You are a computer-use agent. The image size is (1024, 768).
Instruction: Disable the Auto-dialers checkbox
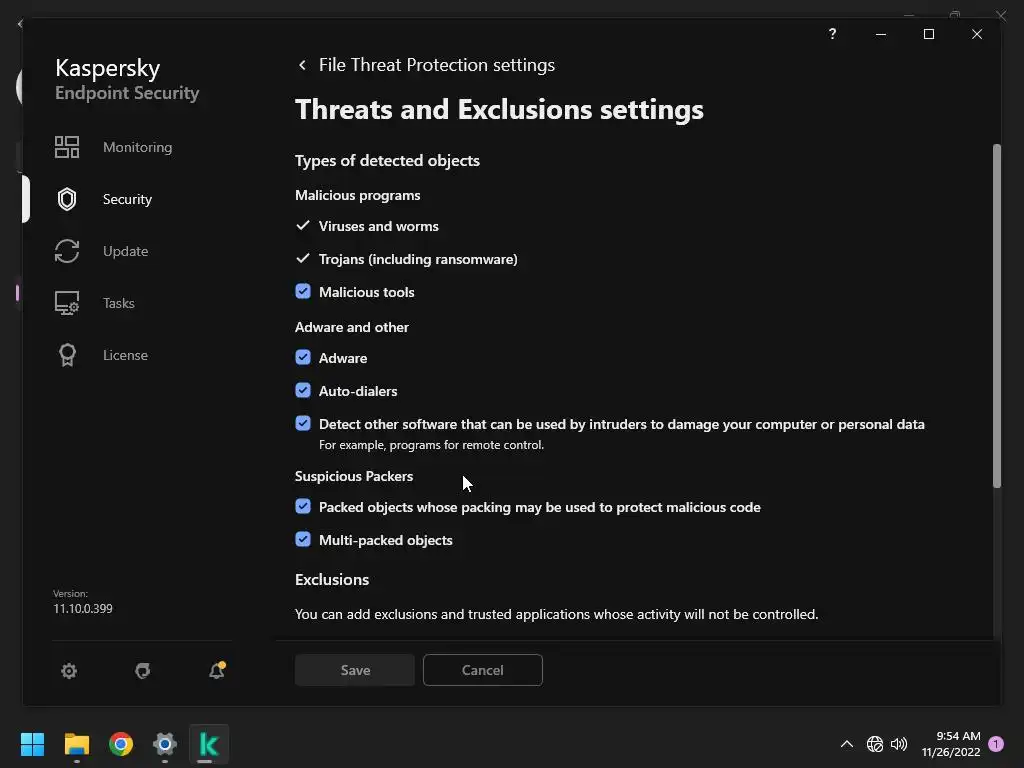coord(303,391)
